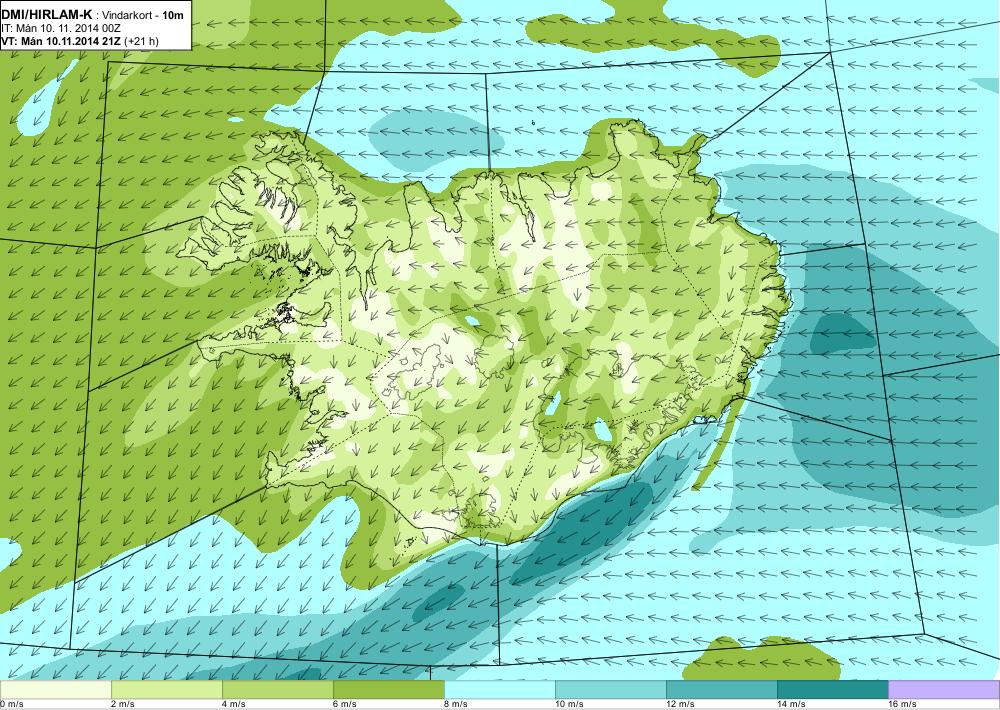The height and width of the screenshot is (710, 1000).
Task: Click the '14 m/s' legend label
Action: pyautogui.click(x=791, y=704)
